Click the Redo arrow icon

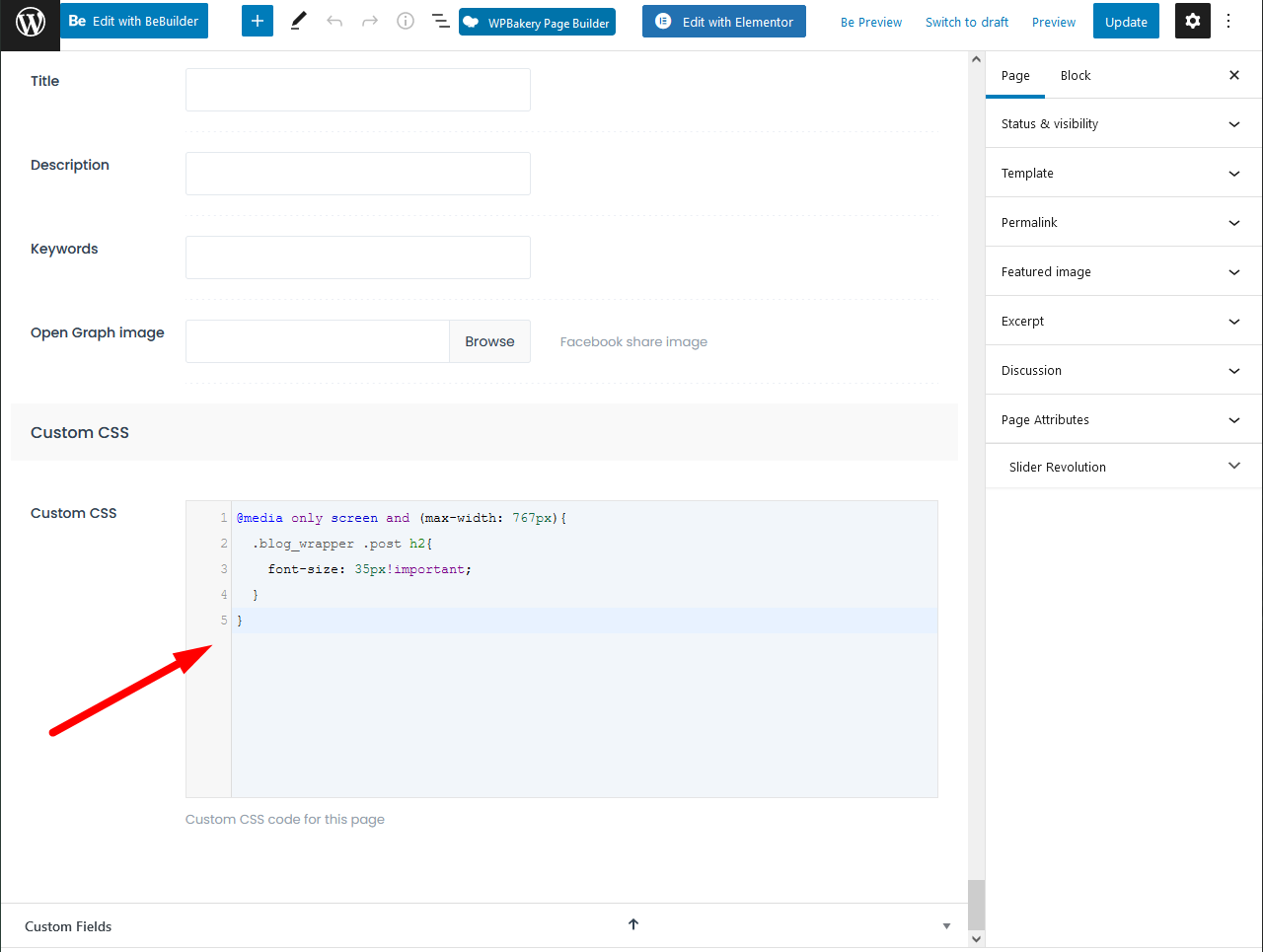[370, 21]
